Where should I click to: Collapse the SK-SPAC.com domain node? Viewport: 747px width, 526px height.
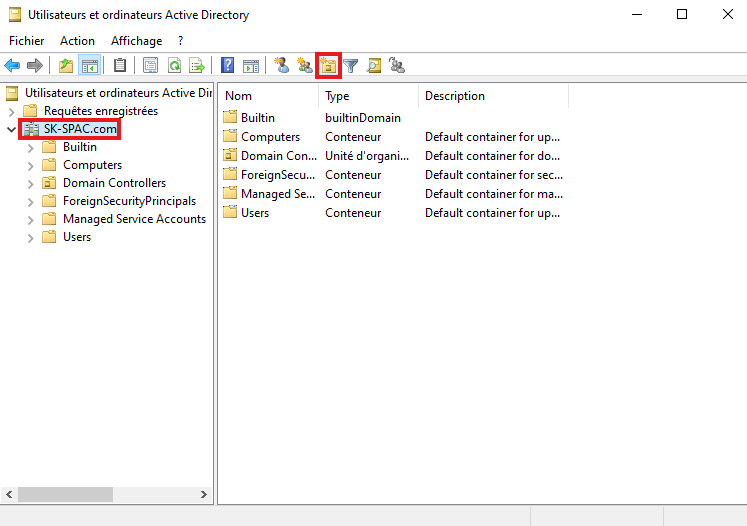(12, 129)
